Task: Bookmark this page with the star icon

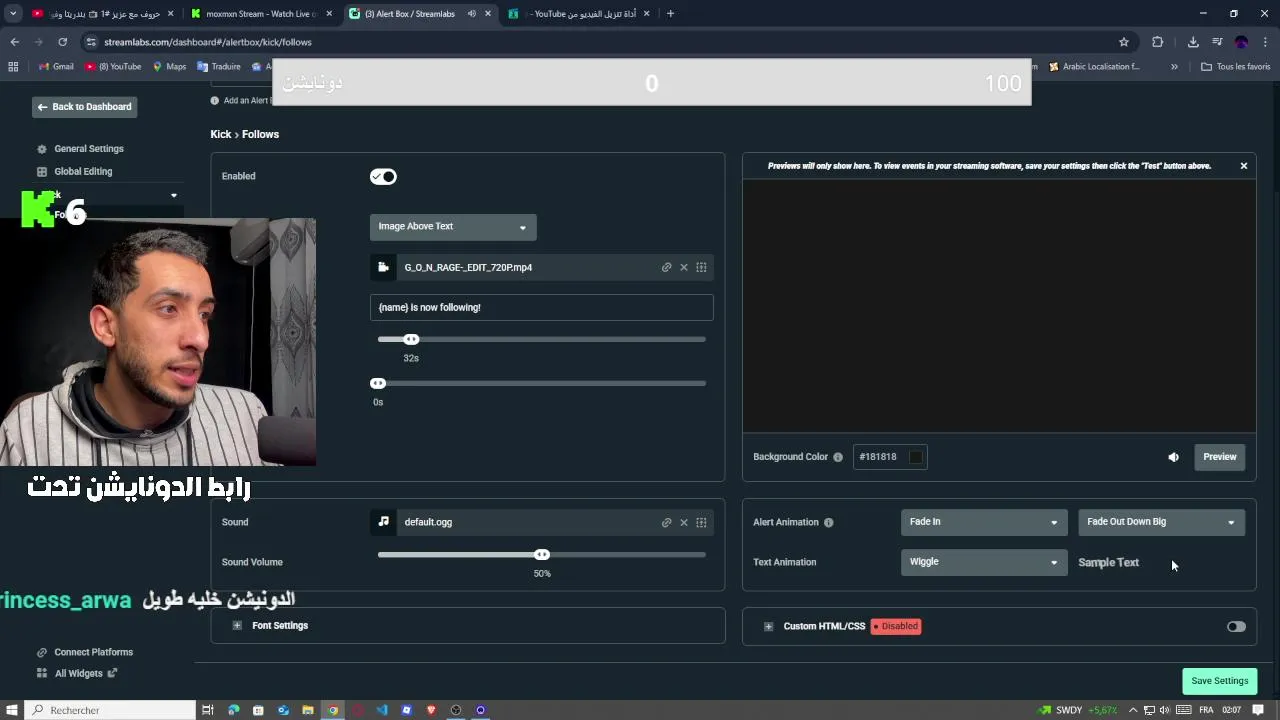Action: point(1124,42)
